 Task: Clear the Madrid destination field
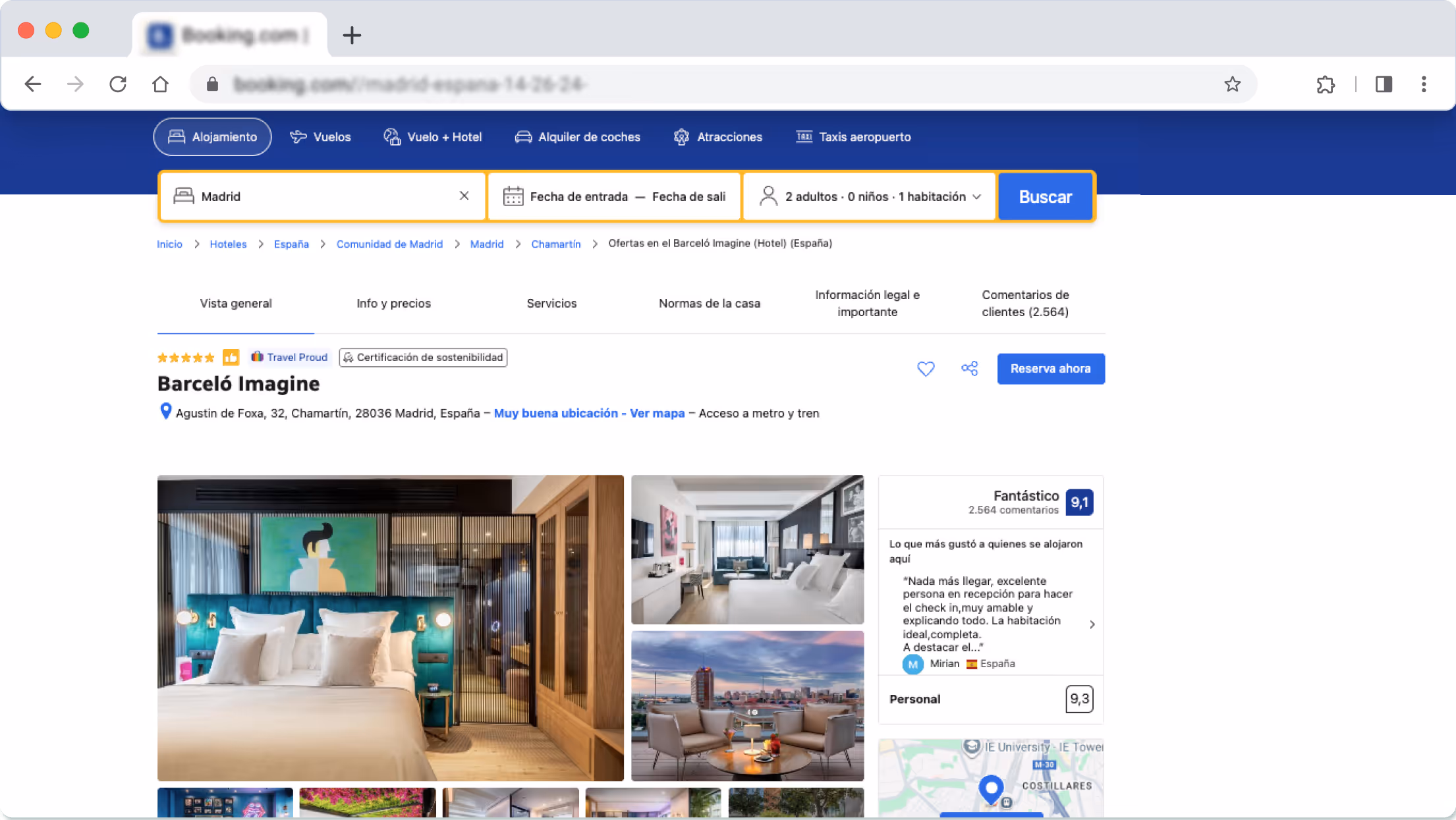464,196
